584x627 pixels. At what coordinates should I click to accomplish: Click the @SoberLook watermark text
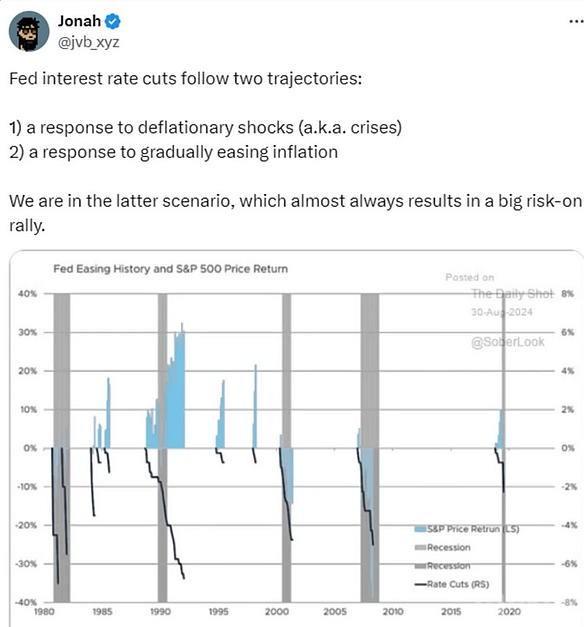508,342
